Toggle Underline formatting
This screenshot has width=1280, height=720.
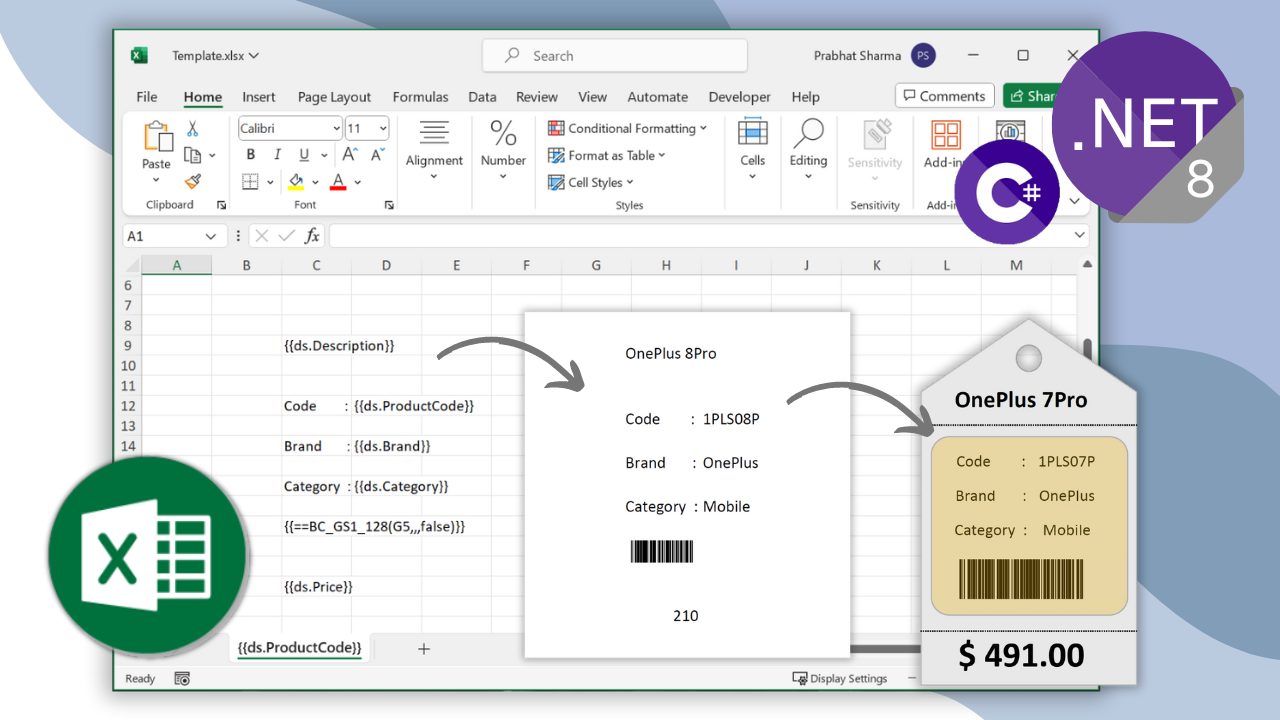[303, 154]
